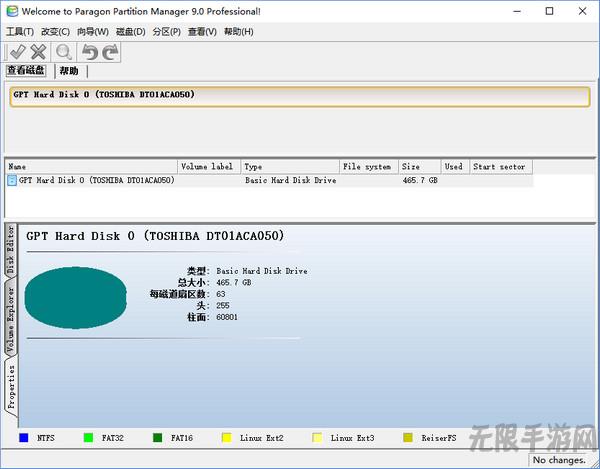This screenshot has width=600, height=469.
Task: Select the GPT Hard Disk 0 disk map bar
Action: pyautogui.click(x=300, y=96)
